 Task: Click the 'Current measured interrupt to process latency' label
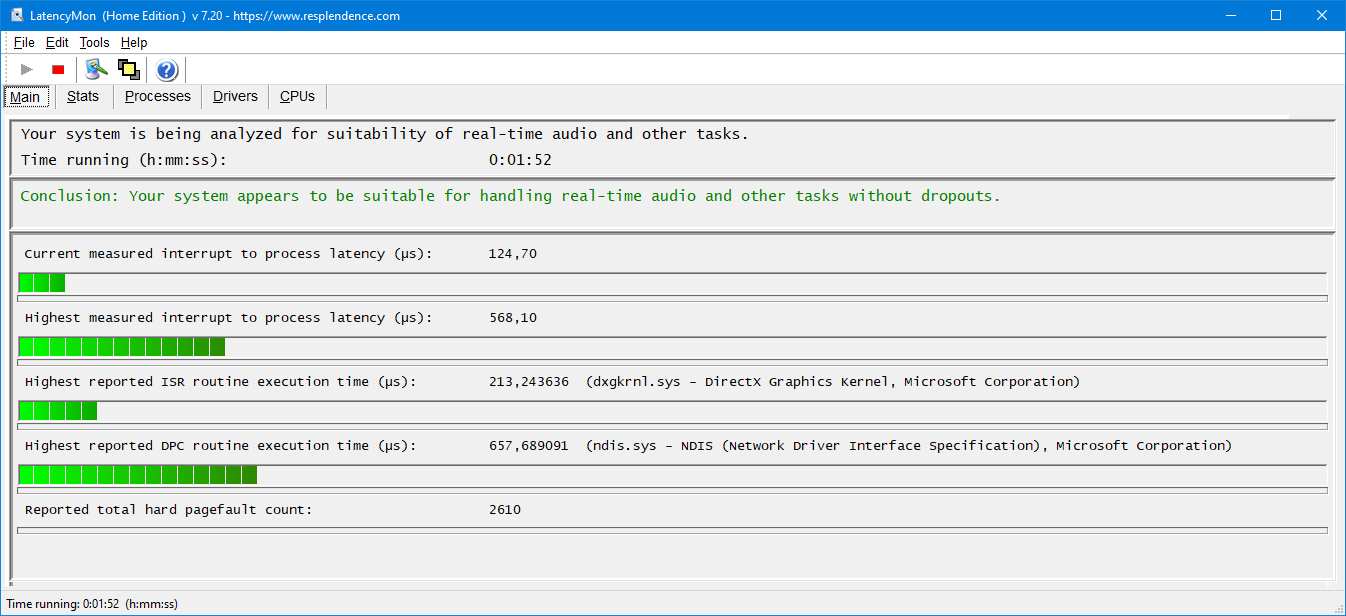(x=229, y=254)
